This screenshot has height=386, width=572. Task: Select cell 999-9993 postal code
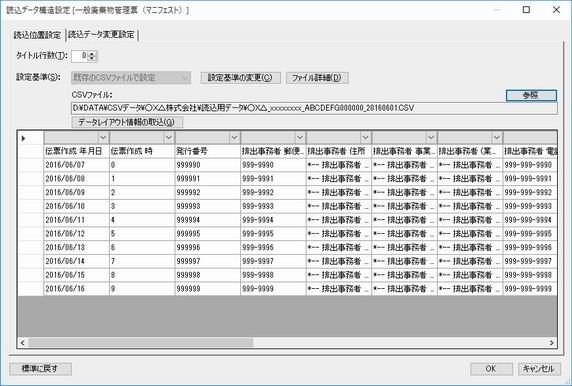pyautogui.click(x=273, y=206)
